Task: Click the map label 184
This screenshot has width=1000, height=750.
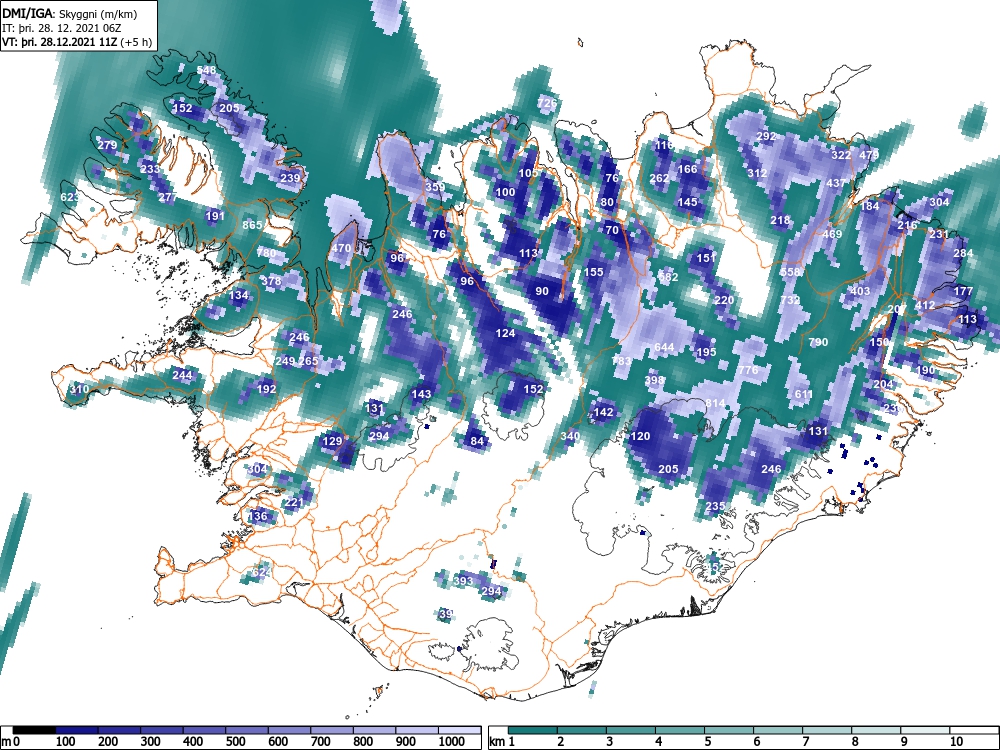Action: (869, 206)
